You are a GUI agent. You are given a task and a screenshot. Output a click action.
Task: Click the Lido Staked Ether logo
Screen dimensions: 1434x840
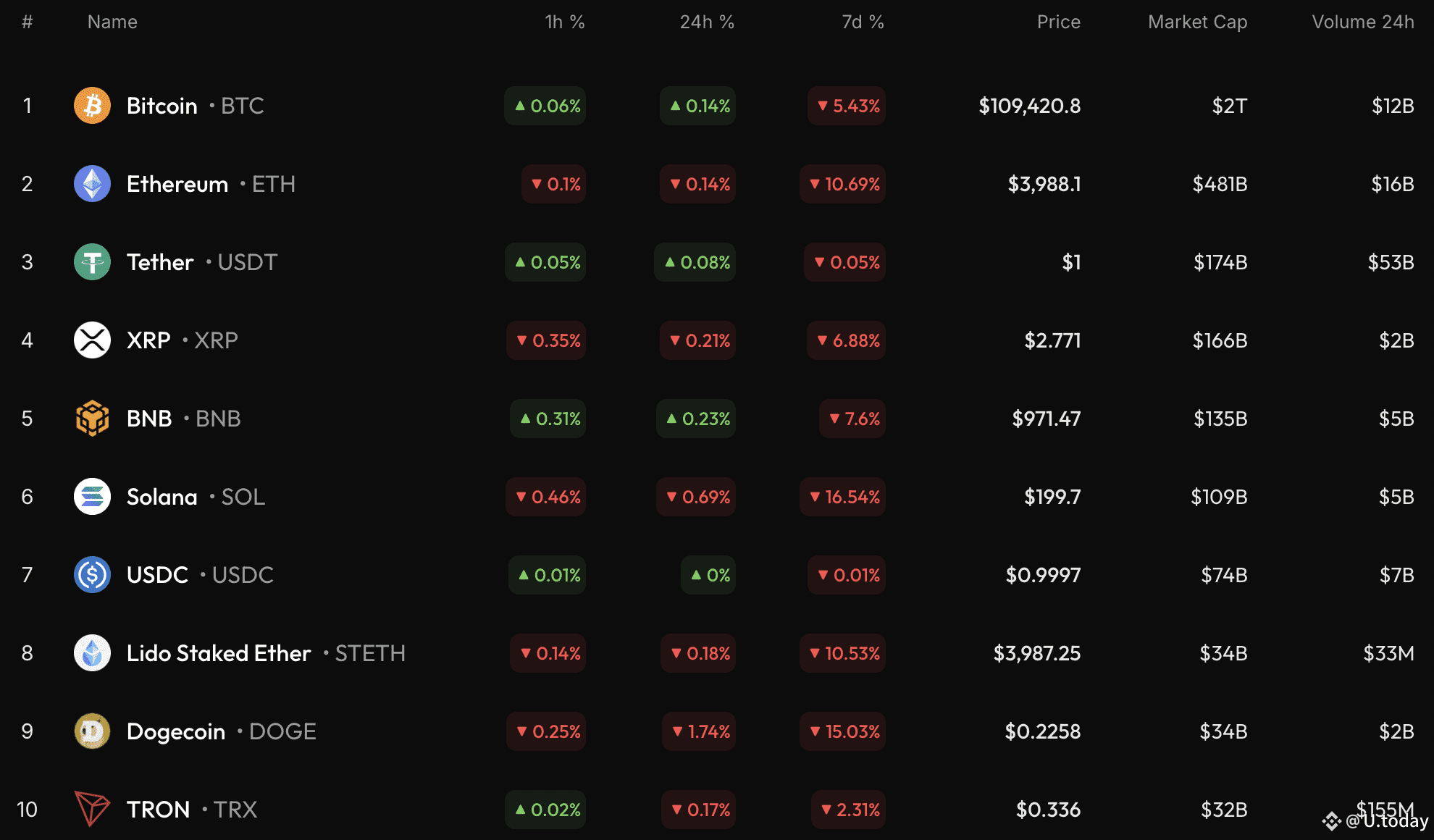pos(92,653)
